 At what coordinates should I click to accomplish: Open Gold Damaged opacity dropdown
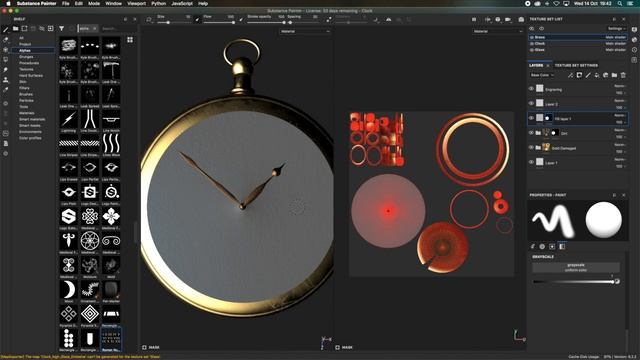click(x=620, y=152)
